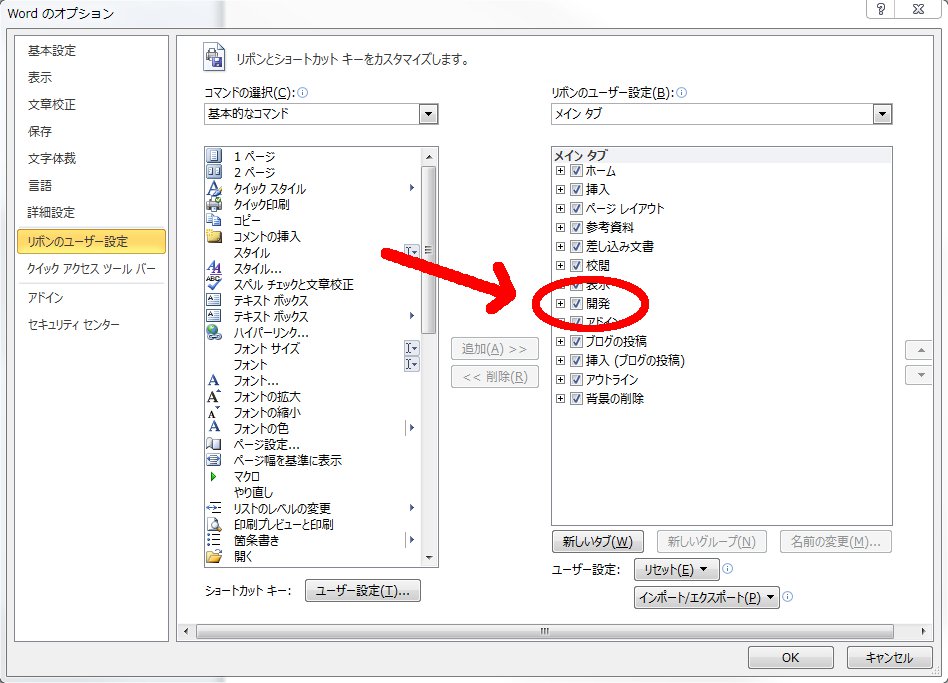Click the 新しいタブ button

[x=596, y=542]
